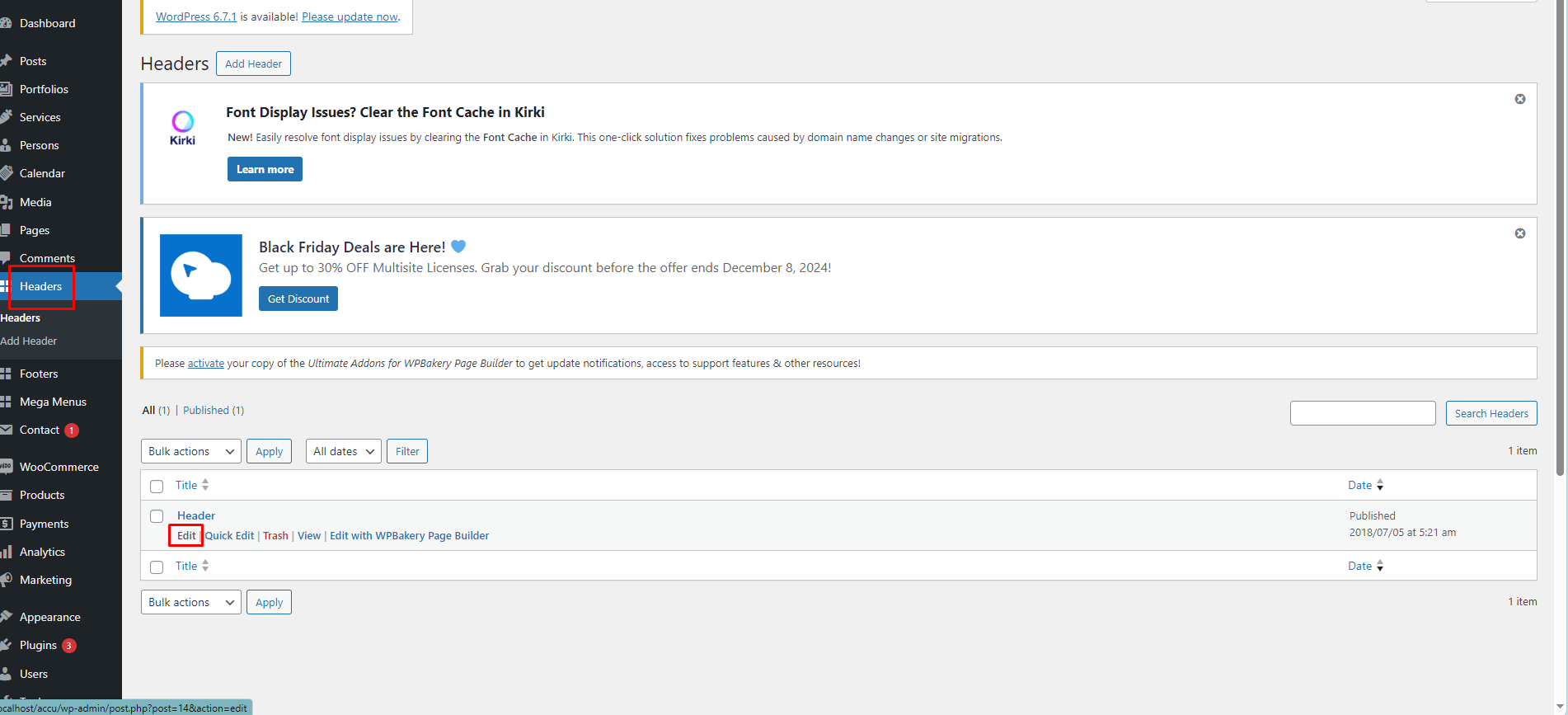1568x715 pixels.
Task: Click the Users person icon
Action: pos(6,674)
